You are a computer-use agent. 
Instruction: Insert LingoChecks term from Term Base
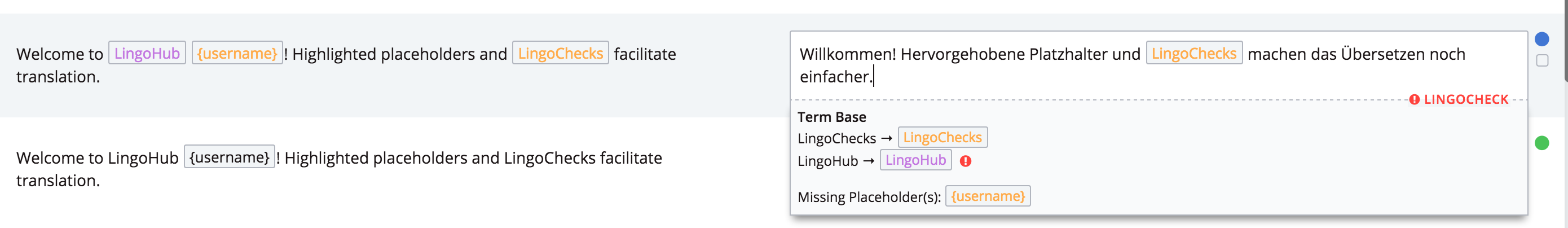point(942,138)
